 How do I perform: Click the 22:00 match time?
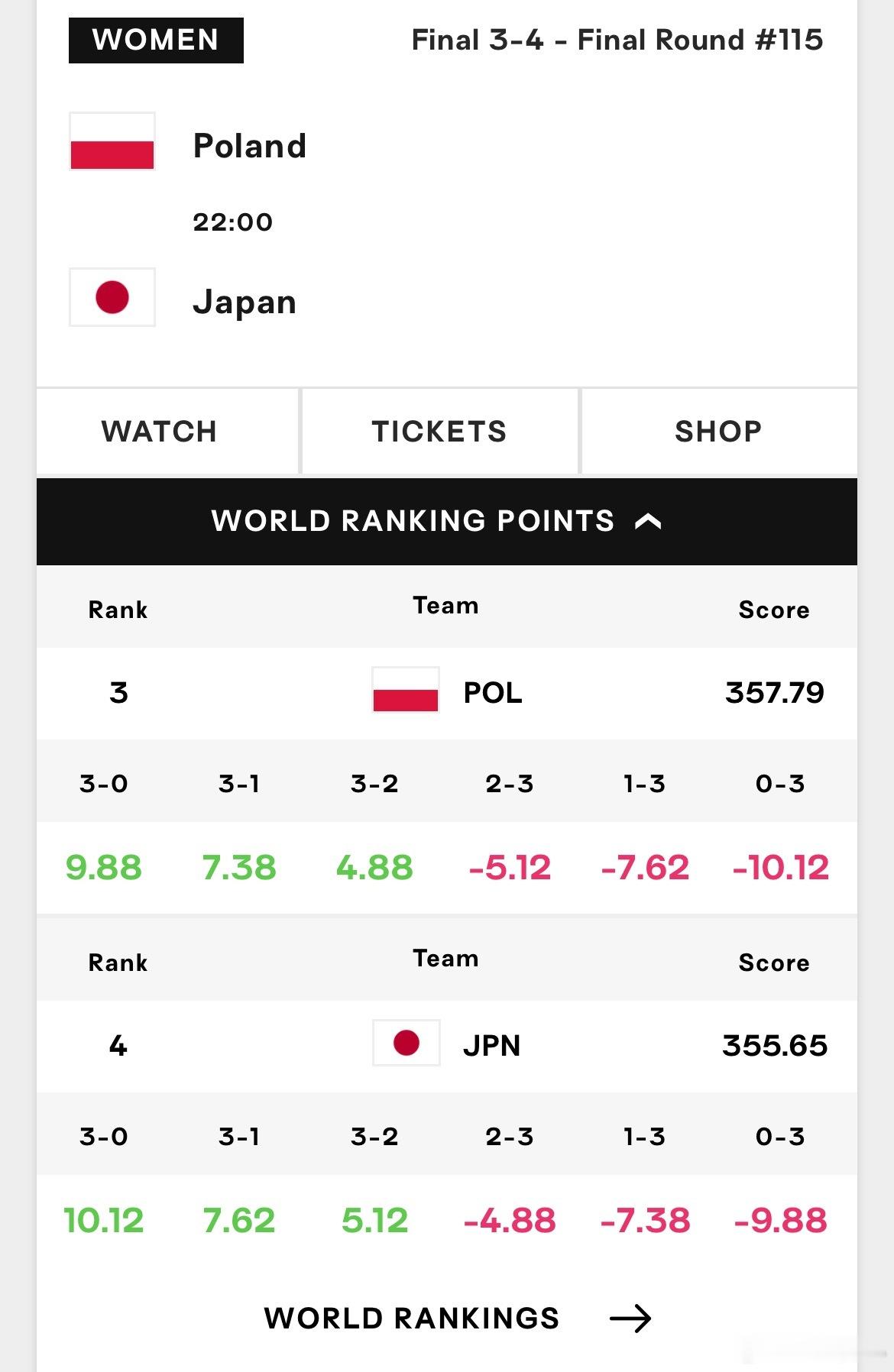coord(232,222)
